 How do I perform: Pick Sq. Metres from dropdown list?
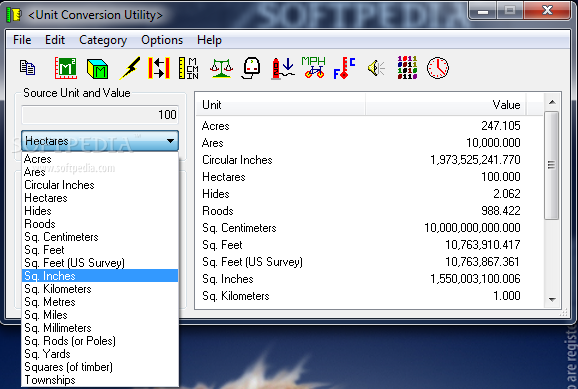(100, 302)
